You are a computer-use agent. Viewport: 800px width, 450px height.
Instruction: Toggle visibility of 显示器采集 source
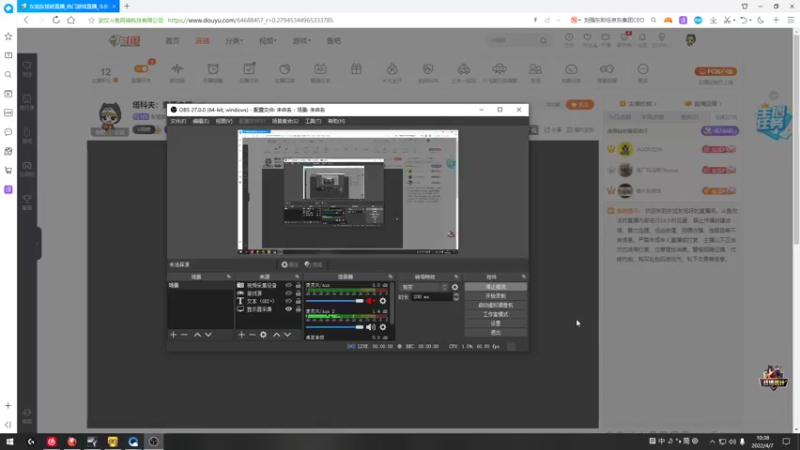(x=288, y=309)
